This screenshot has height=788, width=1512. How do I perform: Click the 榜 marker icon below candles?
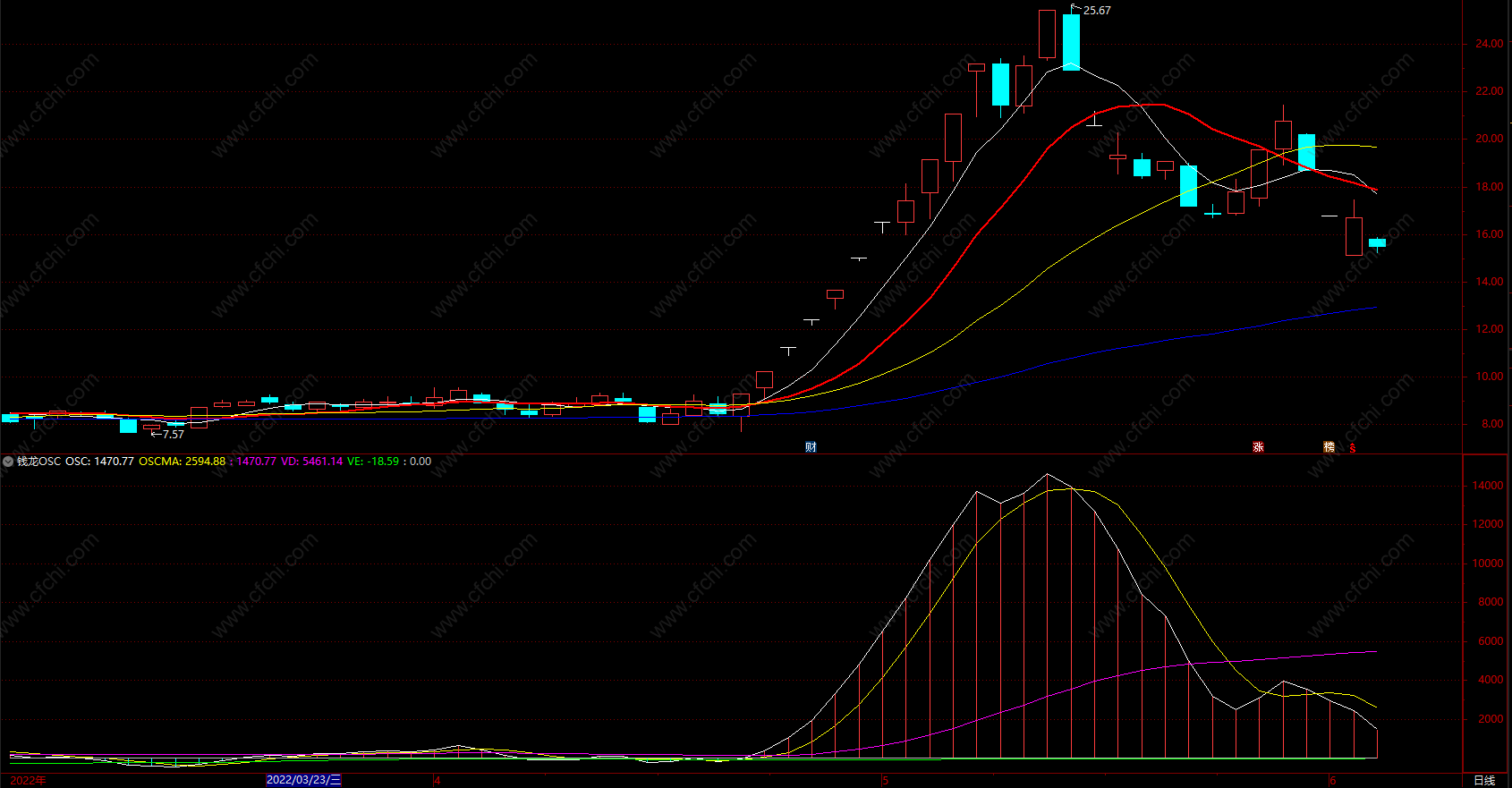click(1329, 447)
